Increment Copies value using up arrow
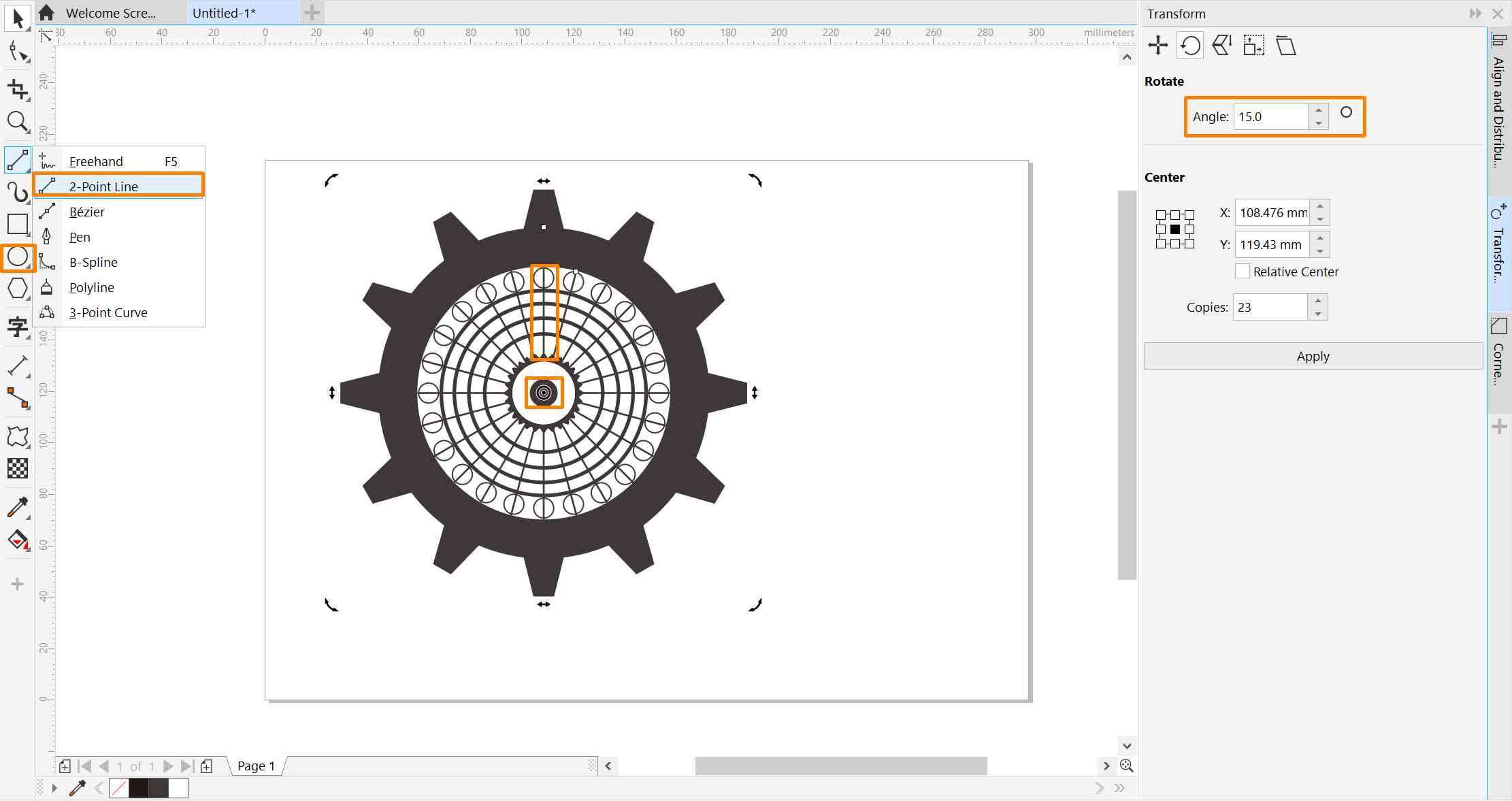 1319,302
